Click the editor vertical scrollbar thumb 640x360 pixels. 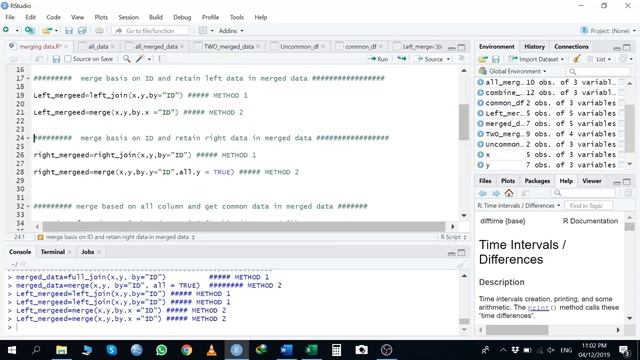(464, 122)
